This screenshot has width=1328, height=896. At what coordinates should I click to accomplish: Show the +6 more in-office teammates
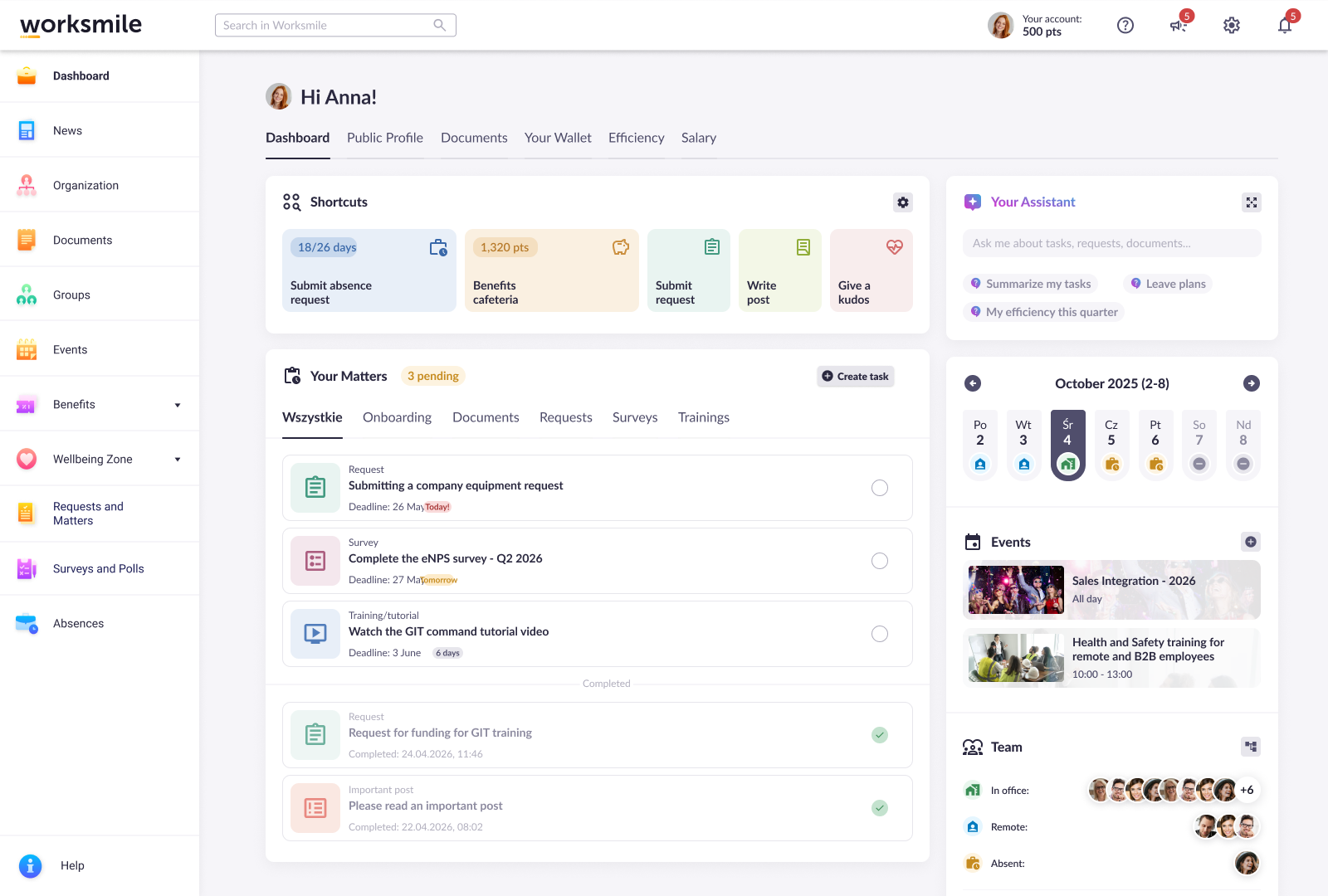tap(1247, 790)
